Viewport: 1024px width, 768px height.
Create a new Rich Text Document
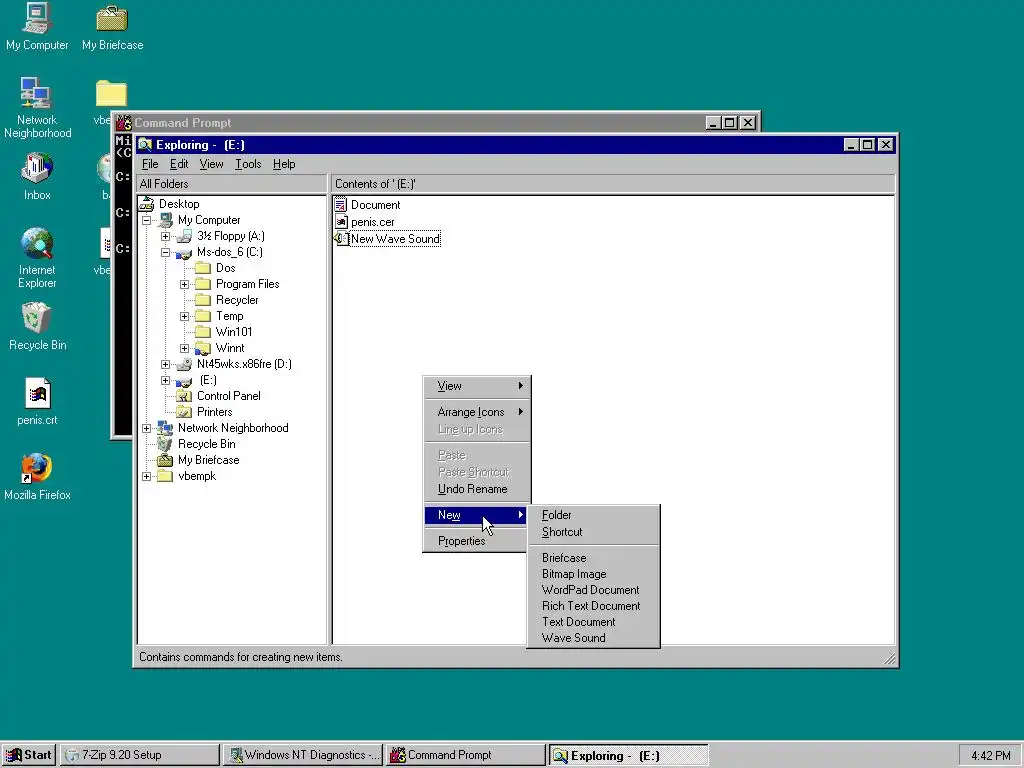(593, 606)
